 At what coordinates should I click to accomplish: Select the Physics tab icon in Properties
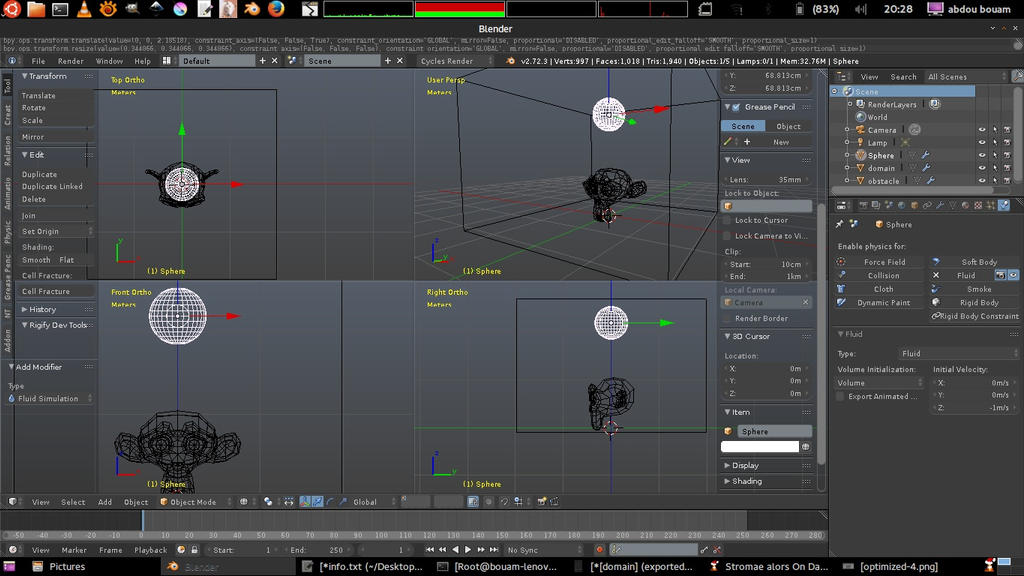coord(1004,205)
